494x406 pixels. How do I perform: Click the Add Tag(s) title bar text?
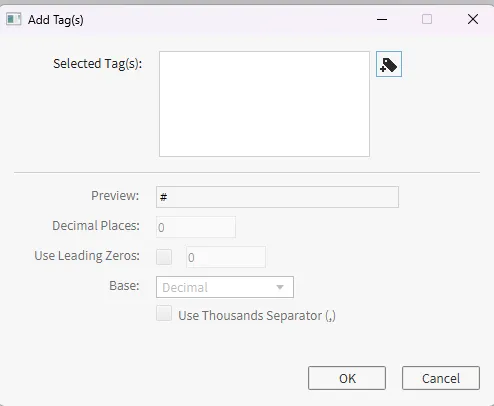pos(56,20)
